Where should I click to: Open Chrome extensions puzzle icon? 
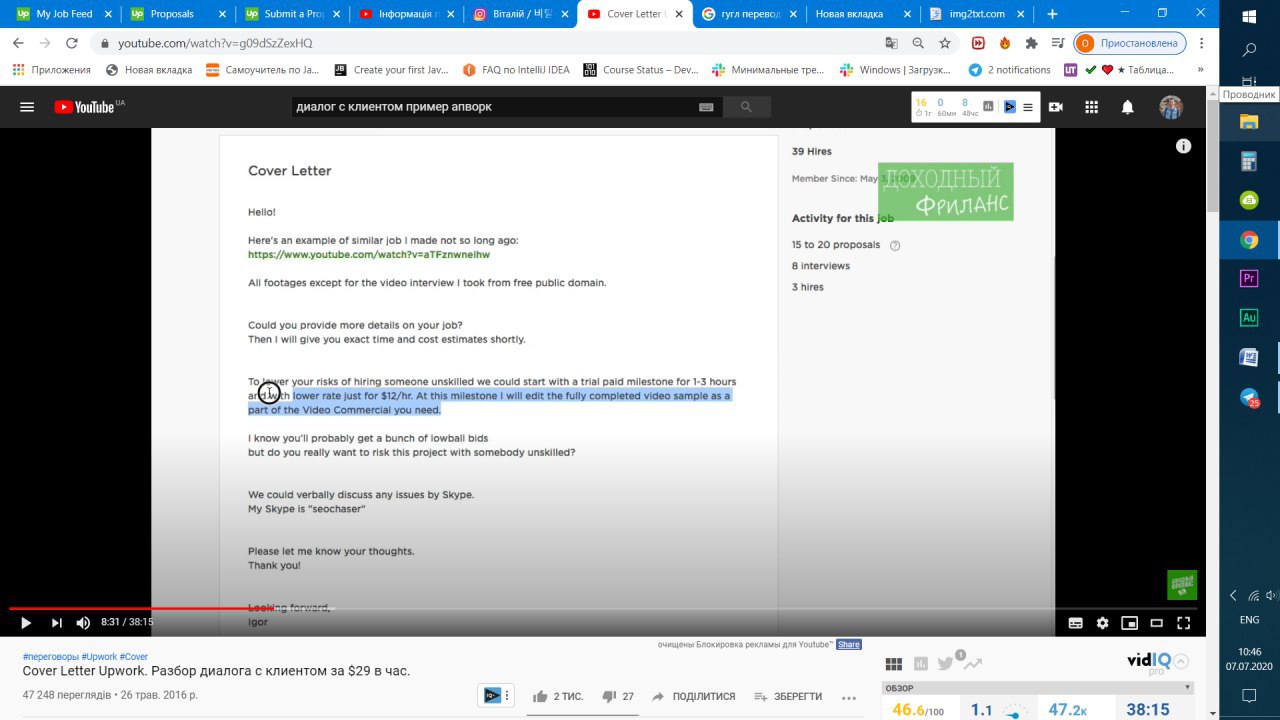click(1031, 43)
